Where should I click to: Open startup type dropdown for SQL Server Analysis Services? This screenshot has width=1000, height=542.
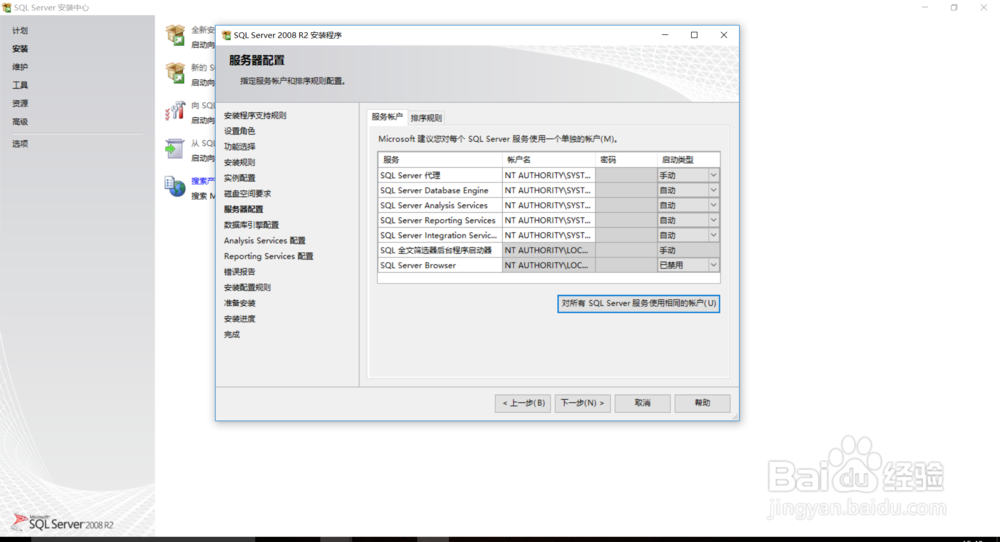714,205
